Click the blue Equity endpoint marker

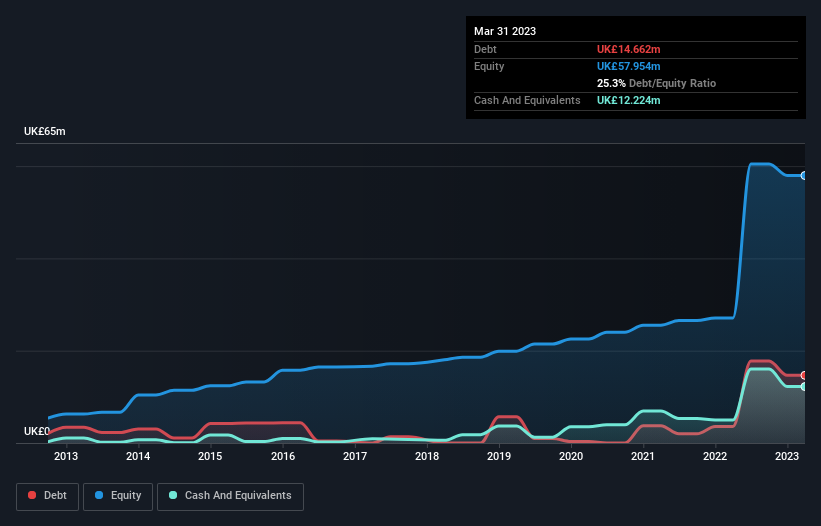point(803,176)
